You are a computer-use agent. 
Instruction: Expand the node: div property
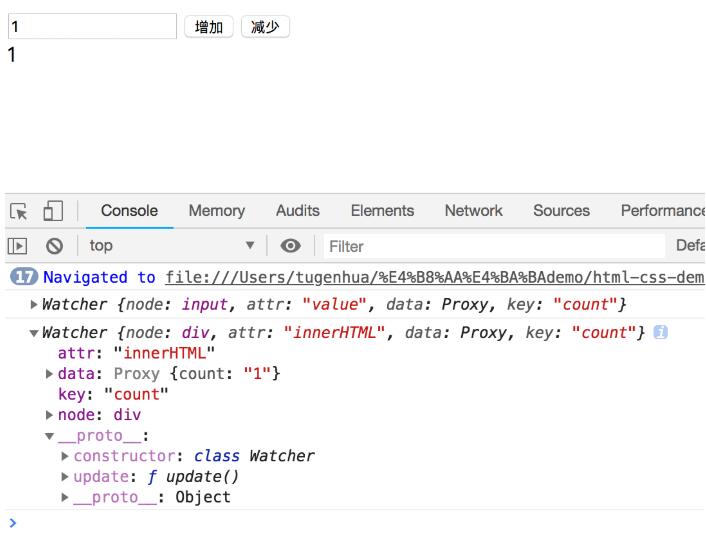point(51,415)
